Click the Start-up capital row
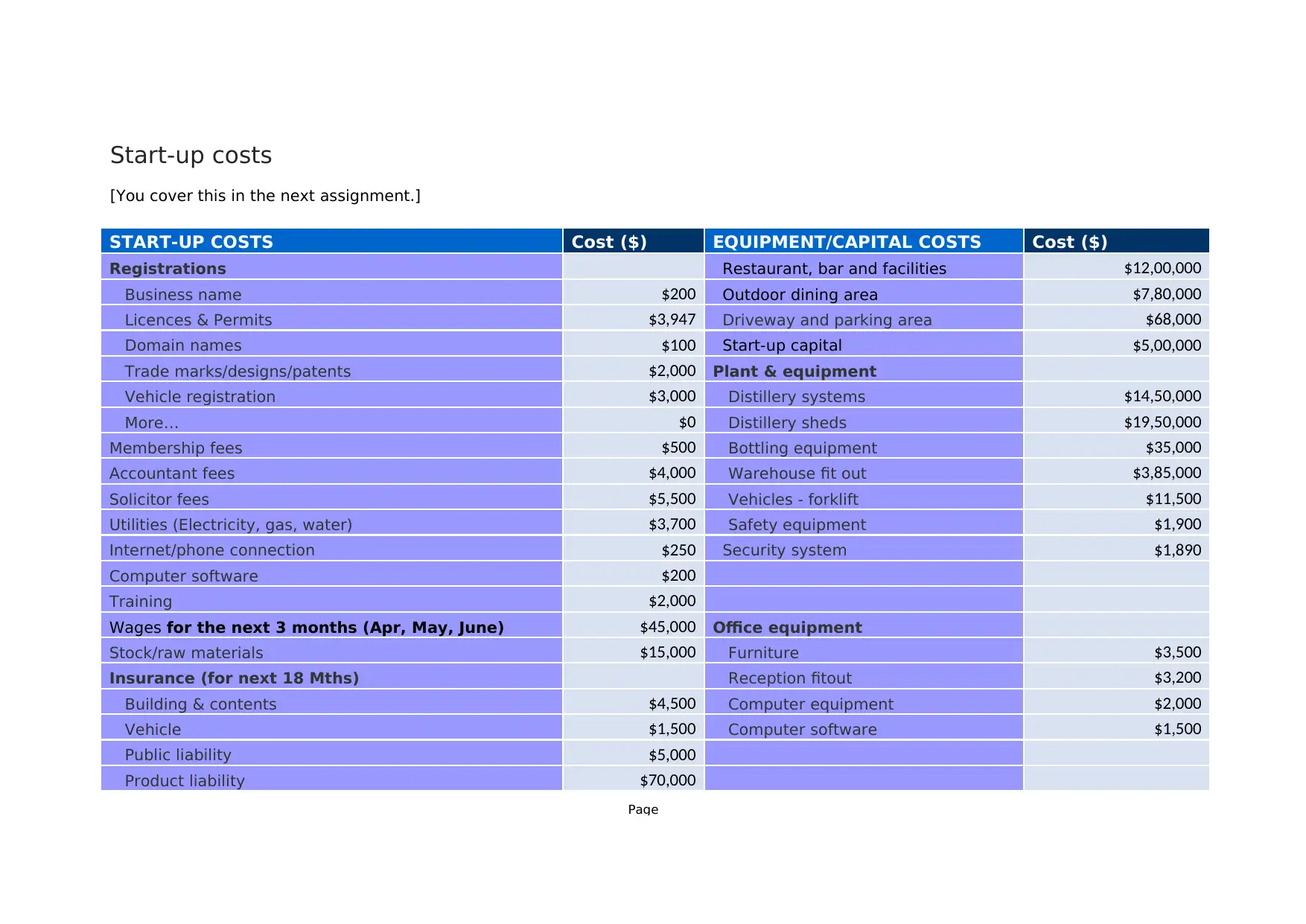Viewport: 1306px width, 924px height. tap(782, 345)
